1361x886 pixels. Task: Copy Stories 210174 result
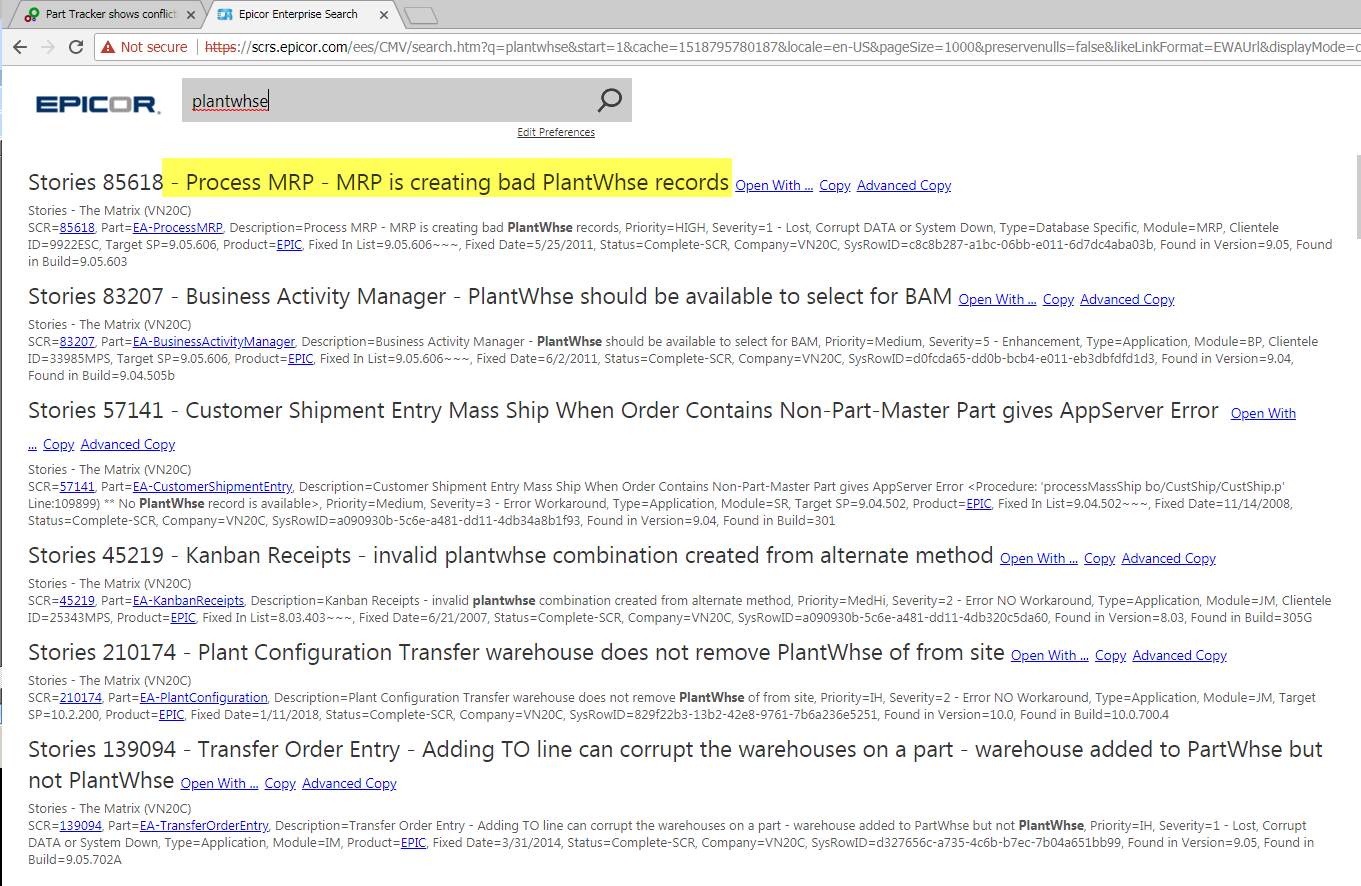(x=1111, y=655)
